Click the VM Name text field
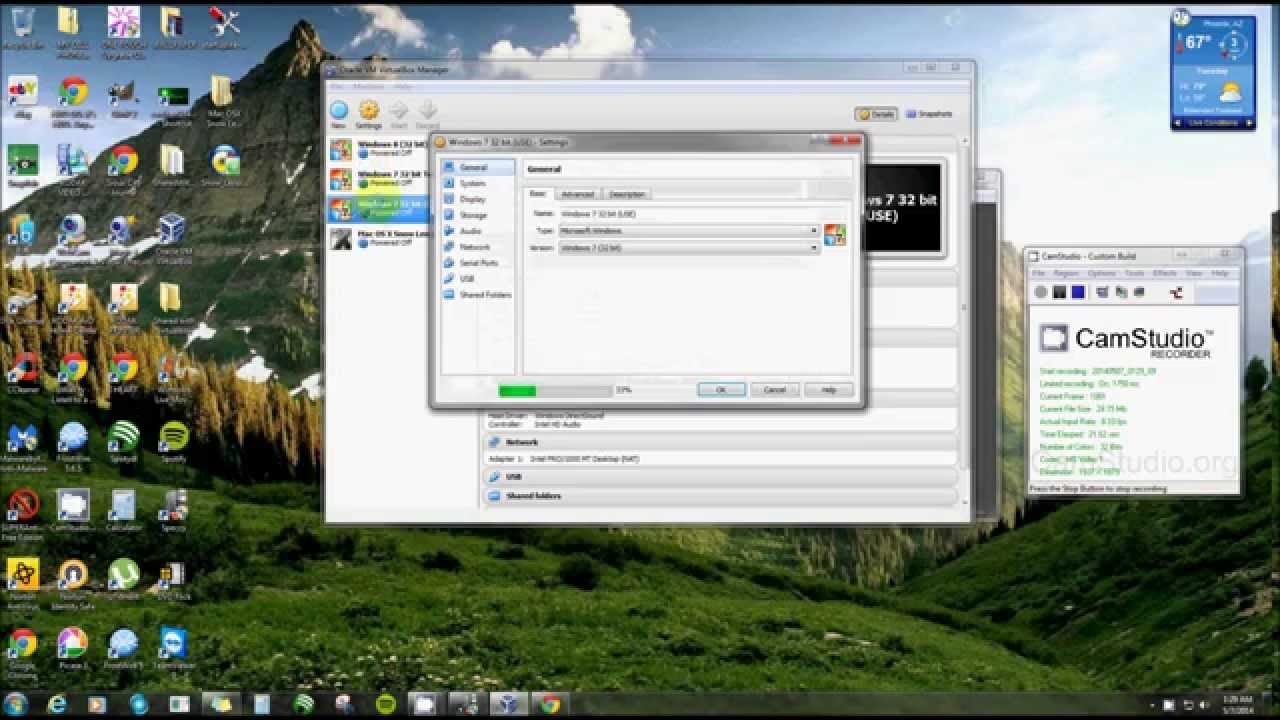Image resolution: width=1280 pixels, height=720 pixels. coord(689,213)
